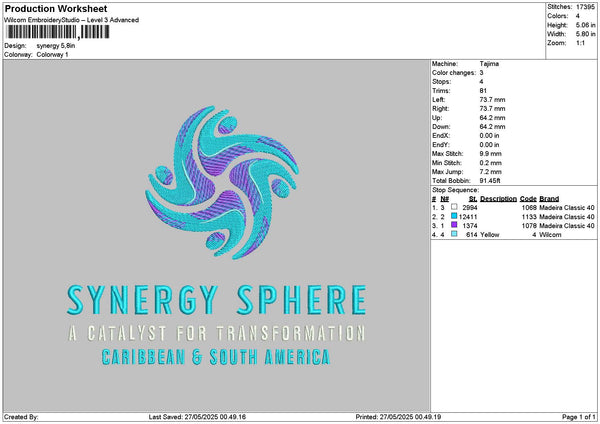The width and height of the screenshot is (600, 424).
Task: Click the A CATALYST FOR TRANSFORMATION lettering
Action: 215,332
